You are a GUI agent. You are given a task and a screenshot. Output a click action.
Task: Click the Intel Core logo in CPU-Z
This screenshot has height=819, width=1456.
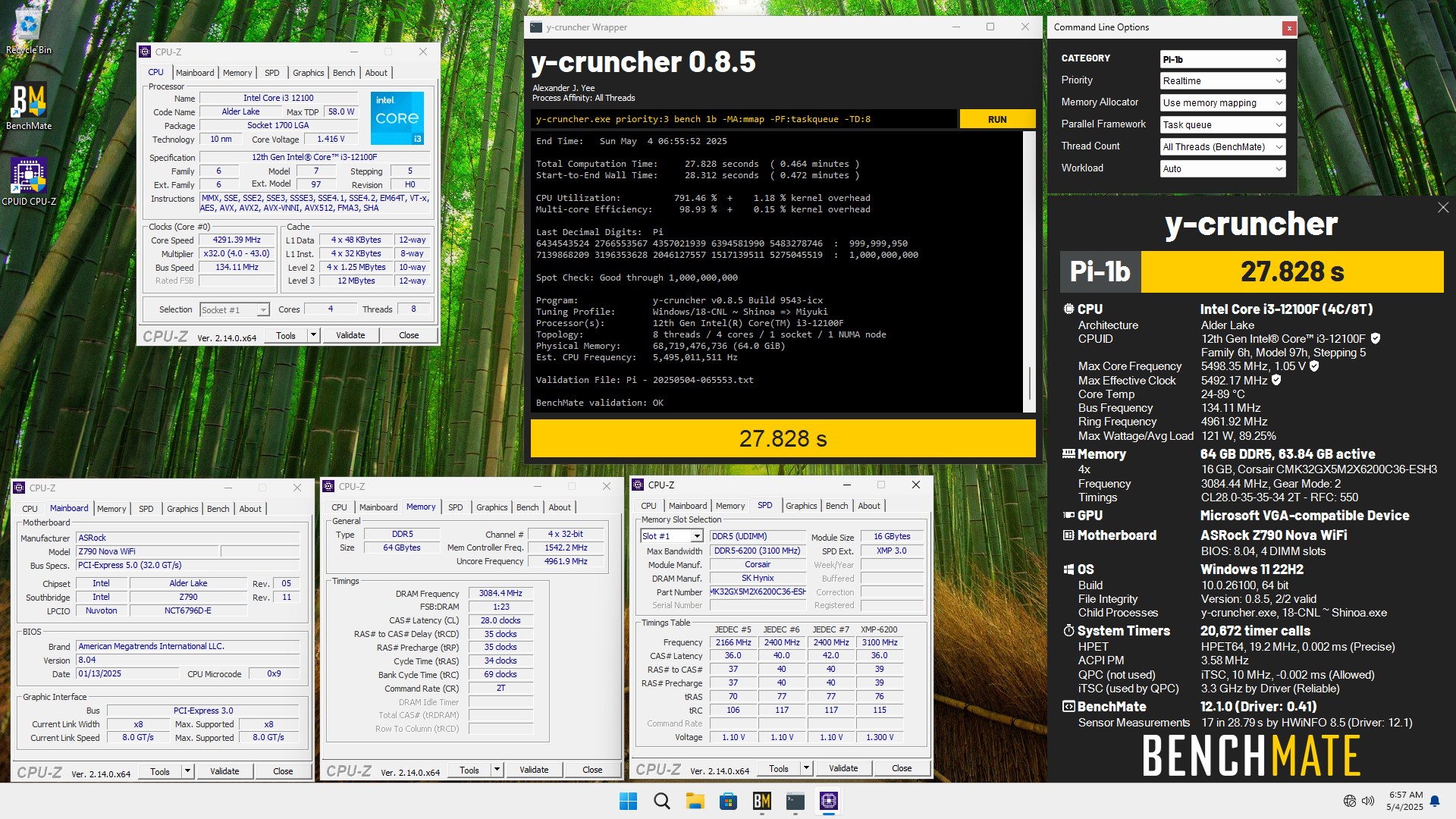click(x=397, y=118)
